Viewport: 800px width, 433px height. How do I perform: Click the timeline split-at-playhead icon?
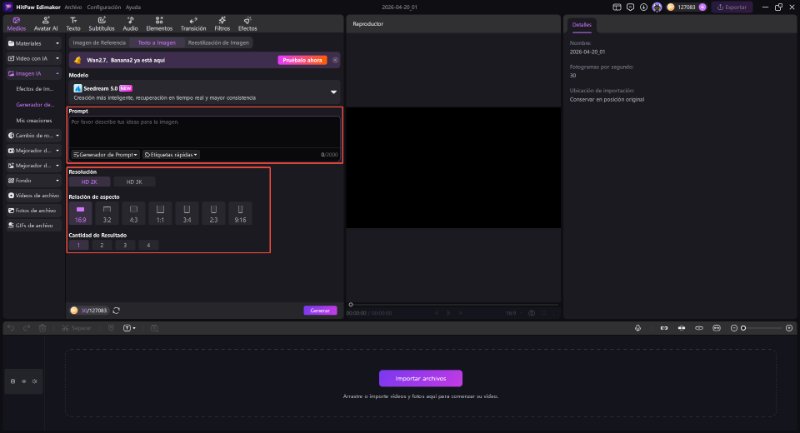[681, 328]
